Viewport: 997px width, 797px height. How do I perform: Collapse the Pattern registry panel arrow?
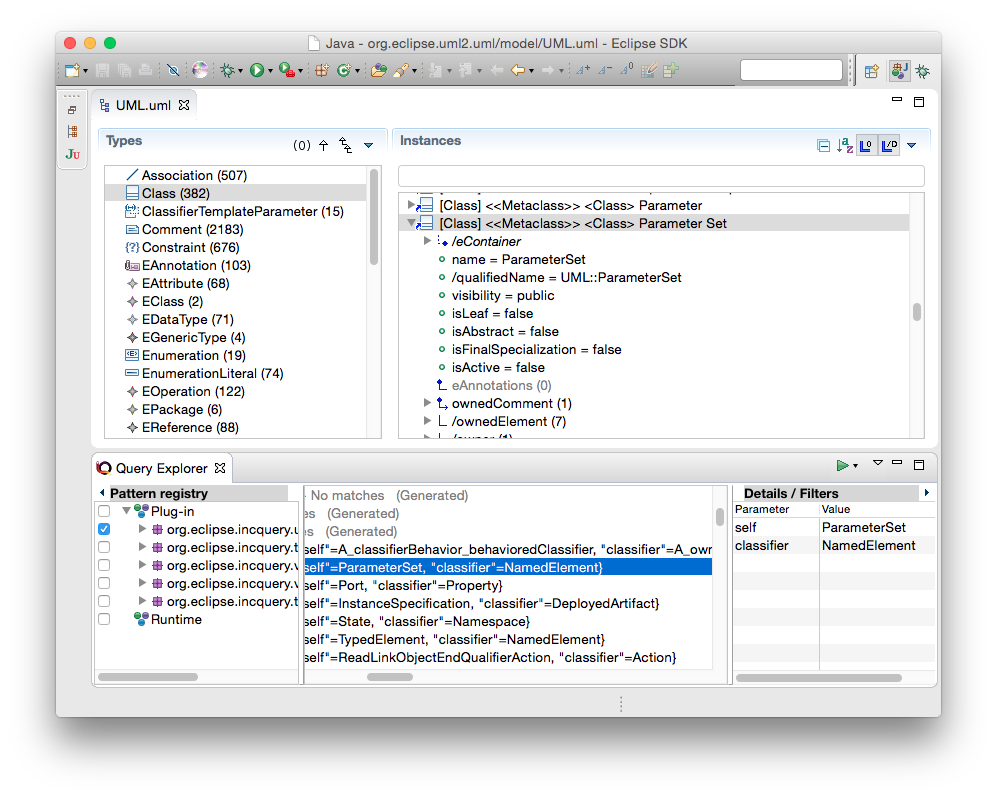[102, 493]
